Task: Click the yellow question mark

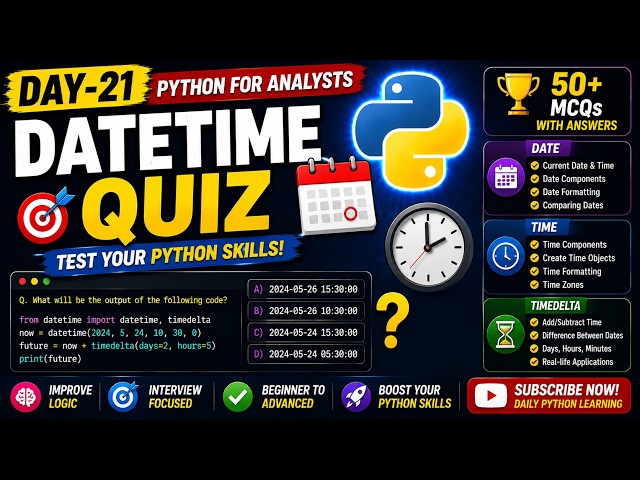Action: (393, 321)
